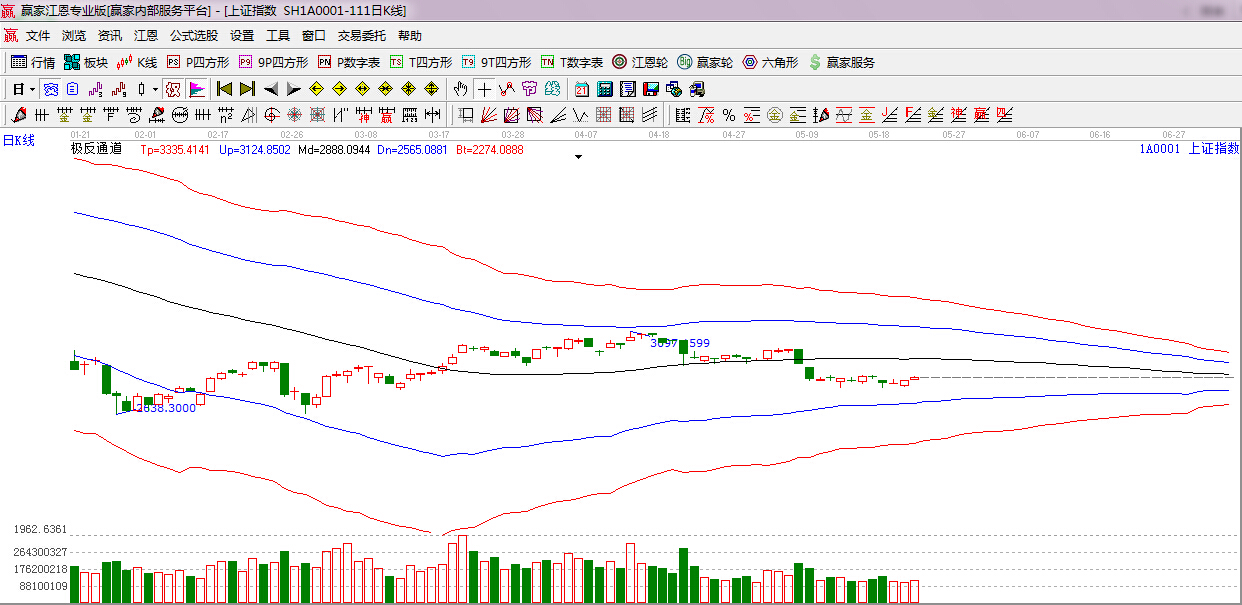Click the floppy disk save icon

651,89
